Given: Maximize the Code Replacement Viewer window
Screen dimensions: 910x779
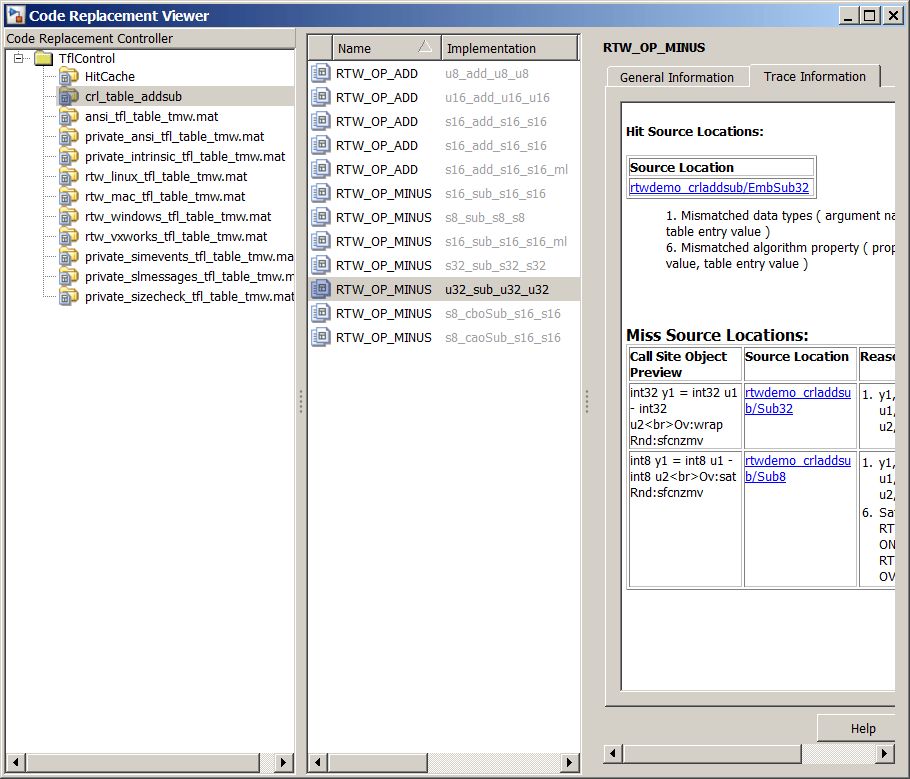Looking at the screenshot, I should point(869,16).
